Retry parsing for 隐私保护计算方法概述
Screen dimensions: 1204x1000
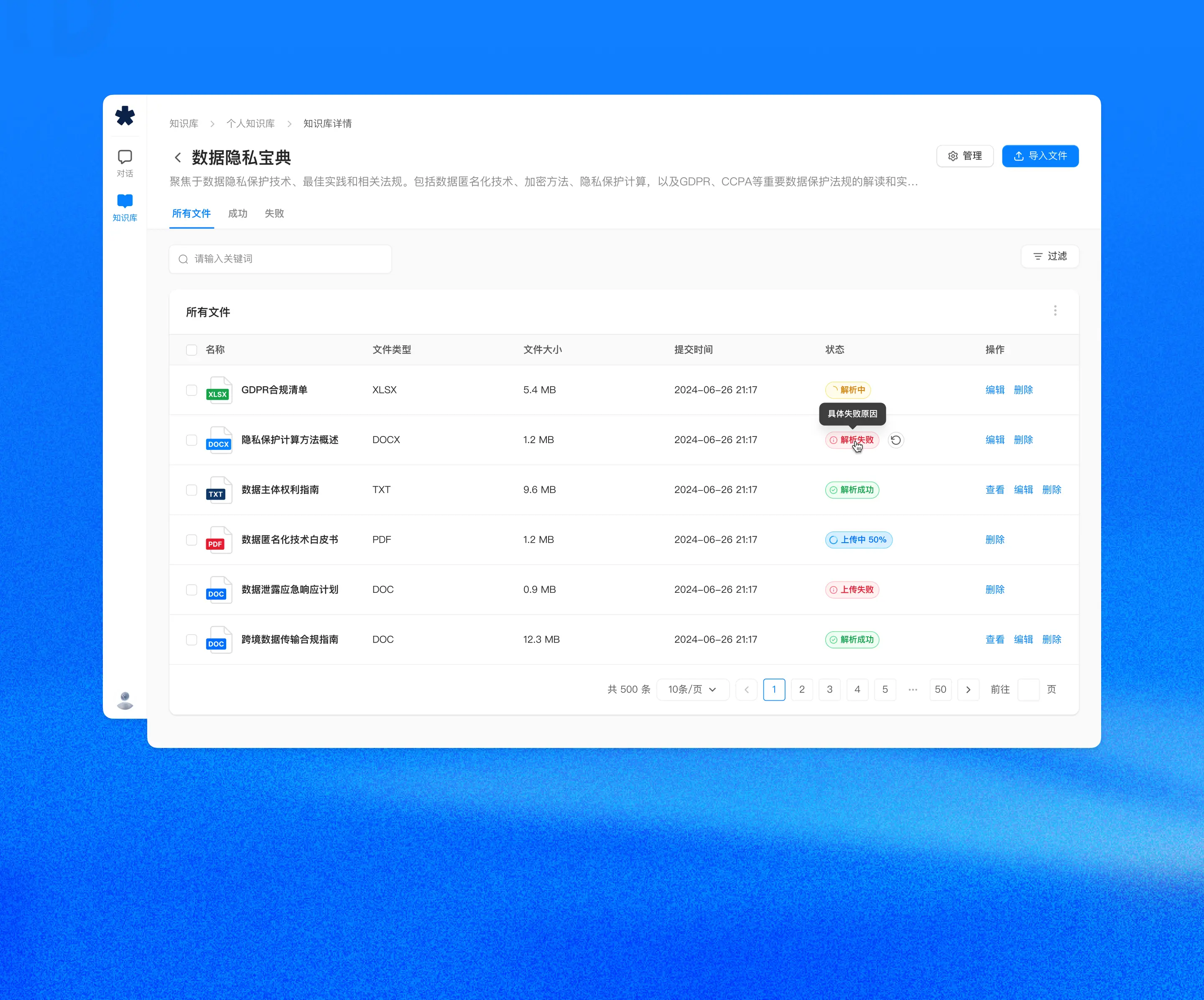(896, 440)
